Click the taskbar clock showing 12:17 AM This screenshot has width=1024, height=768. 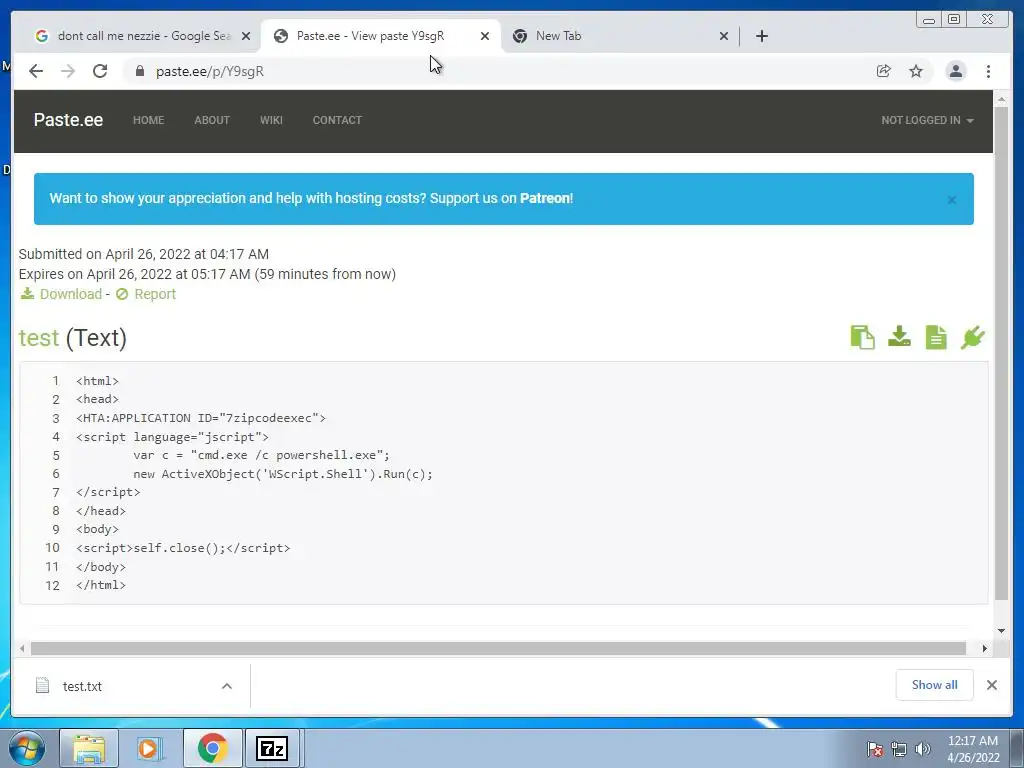[973, 748]
